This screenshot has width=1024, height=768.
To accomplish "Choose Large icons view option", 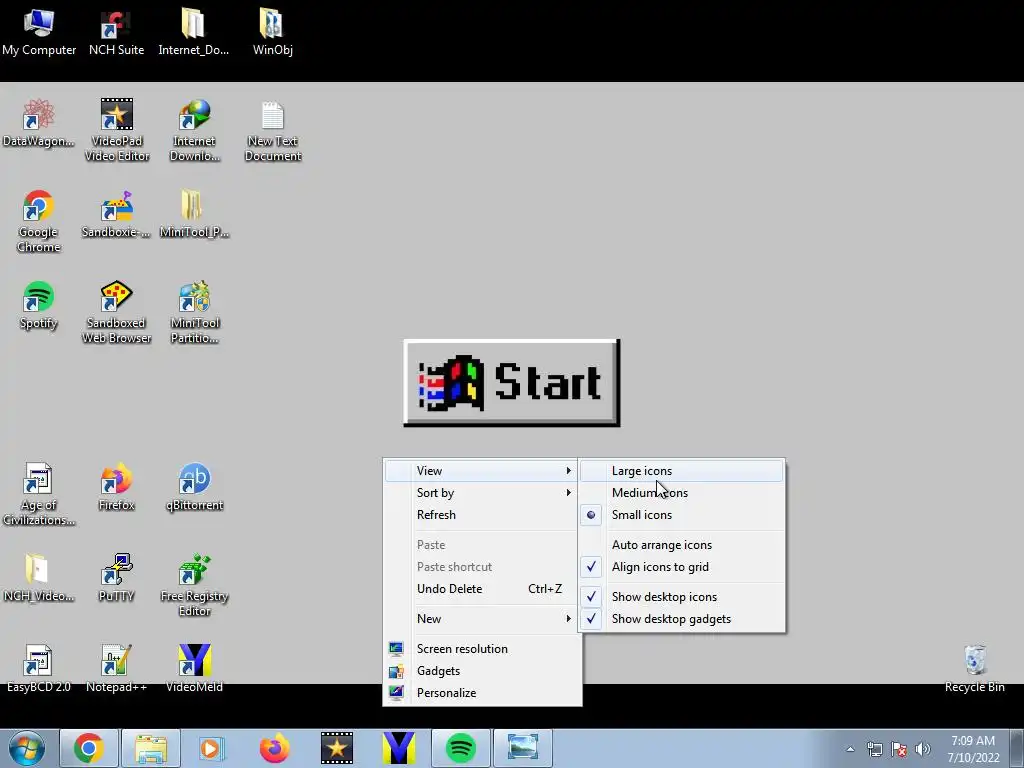I will pos(681,471).
